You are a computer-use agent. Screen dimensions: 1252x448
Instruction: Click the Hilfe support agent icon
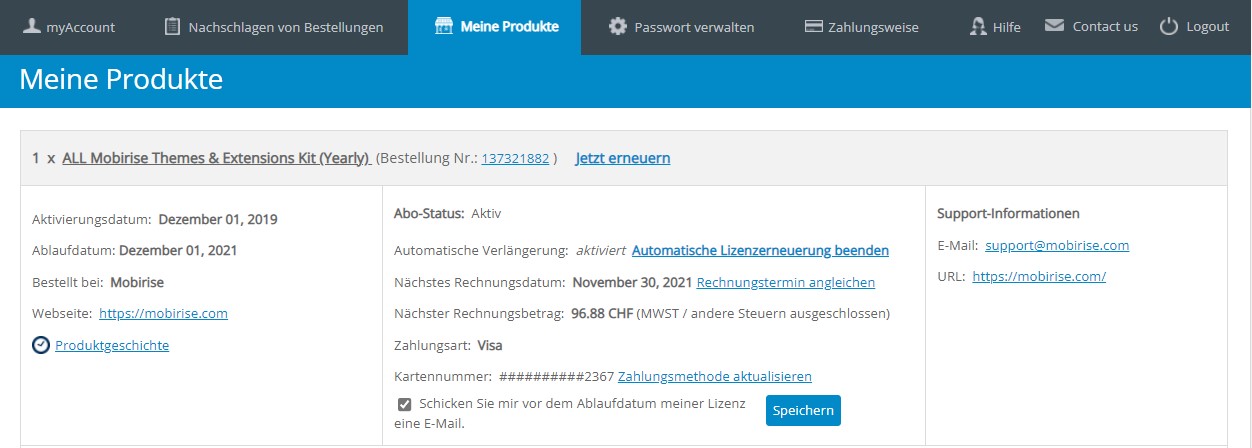978,26
